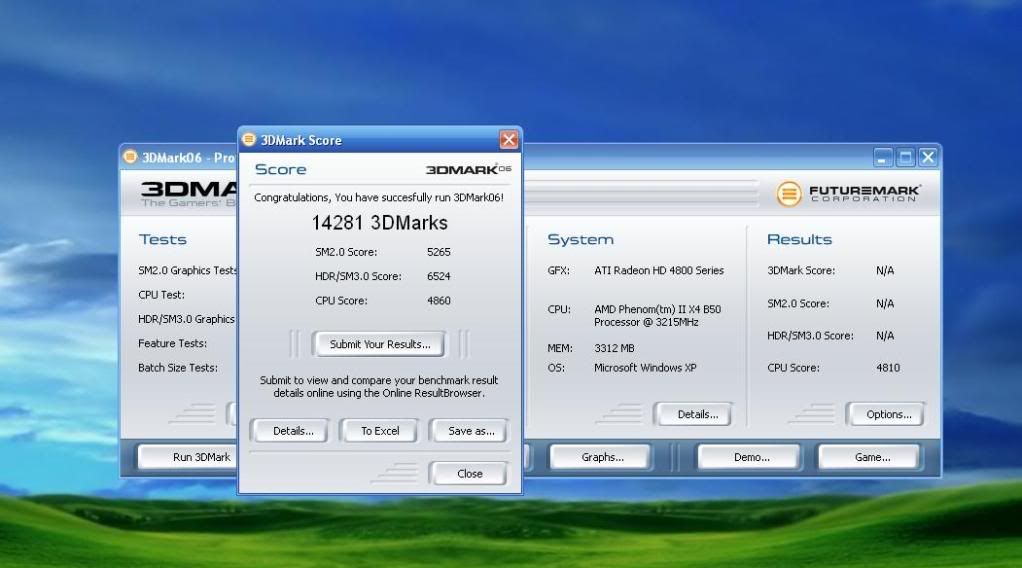
Task: Click the Demo... button
Action: 751,457
